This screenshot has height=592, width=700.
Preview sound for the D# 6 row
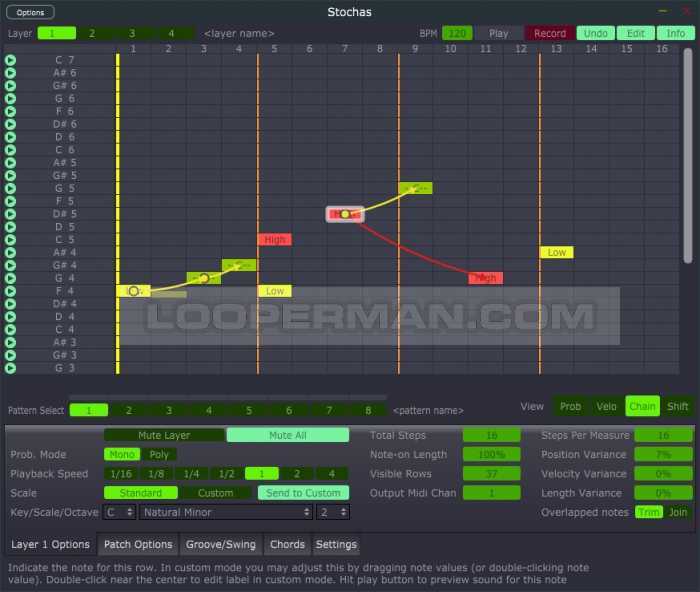[10, 124]
